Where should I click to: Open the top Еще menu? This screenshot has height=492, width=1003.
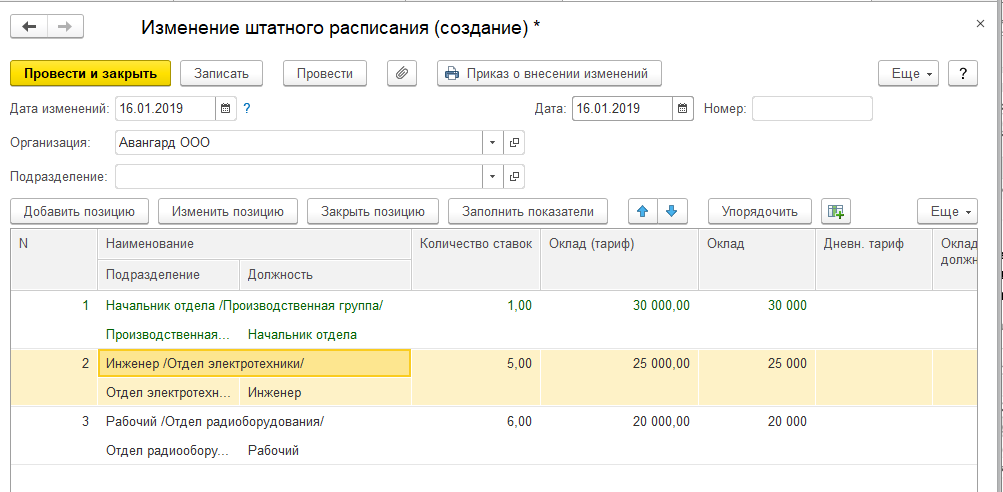point(908,73)
